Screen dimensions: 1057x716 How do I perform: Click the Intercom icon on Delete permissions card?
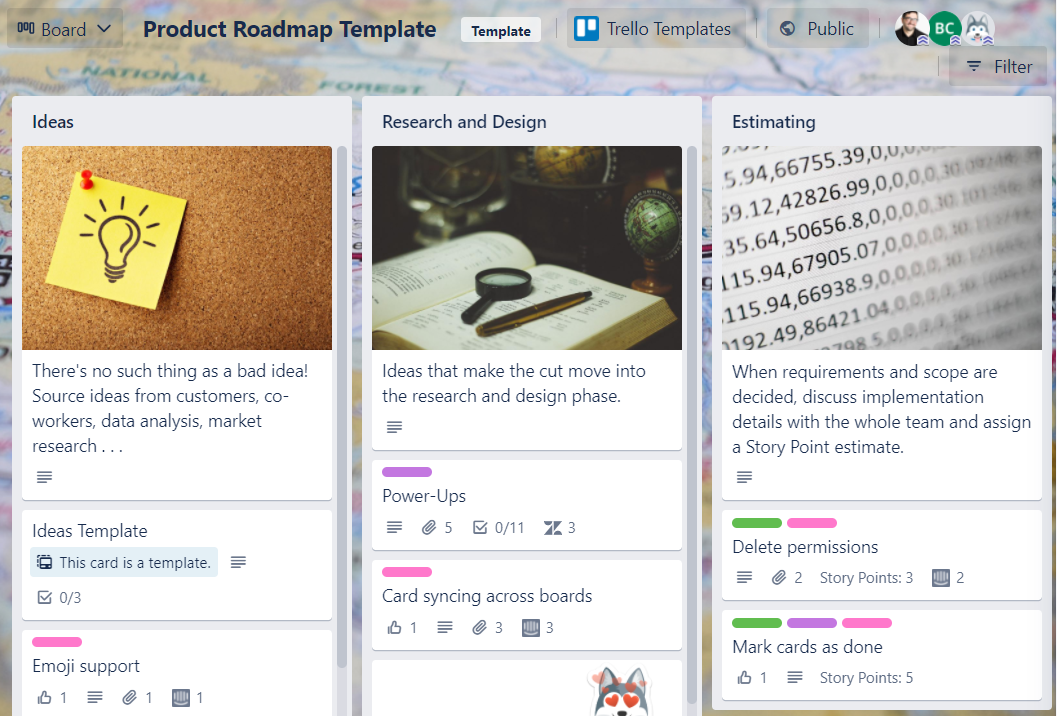click(940, 578)
